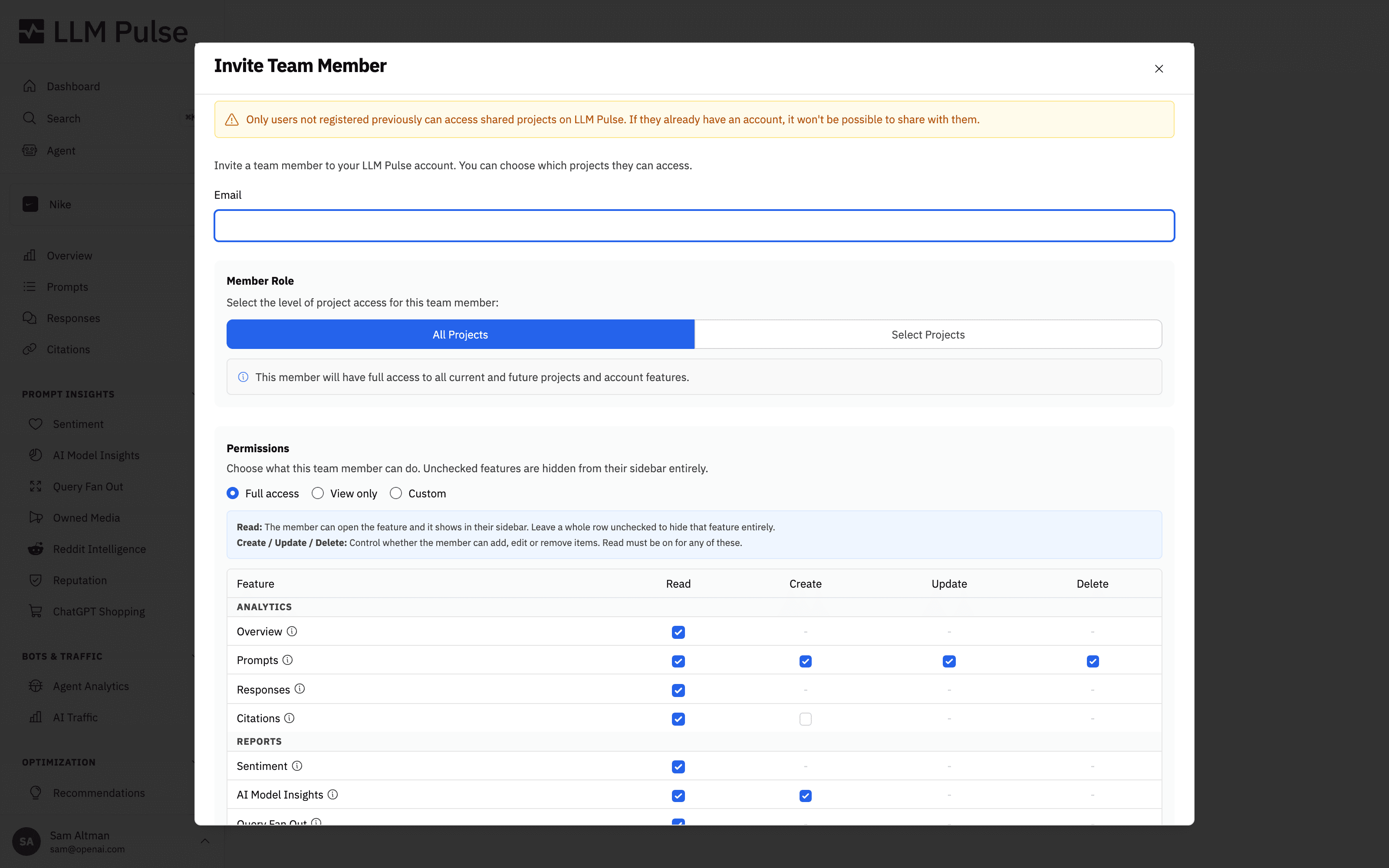Open Recommendations lightbulb icon in sidebar

point(36,792)
